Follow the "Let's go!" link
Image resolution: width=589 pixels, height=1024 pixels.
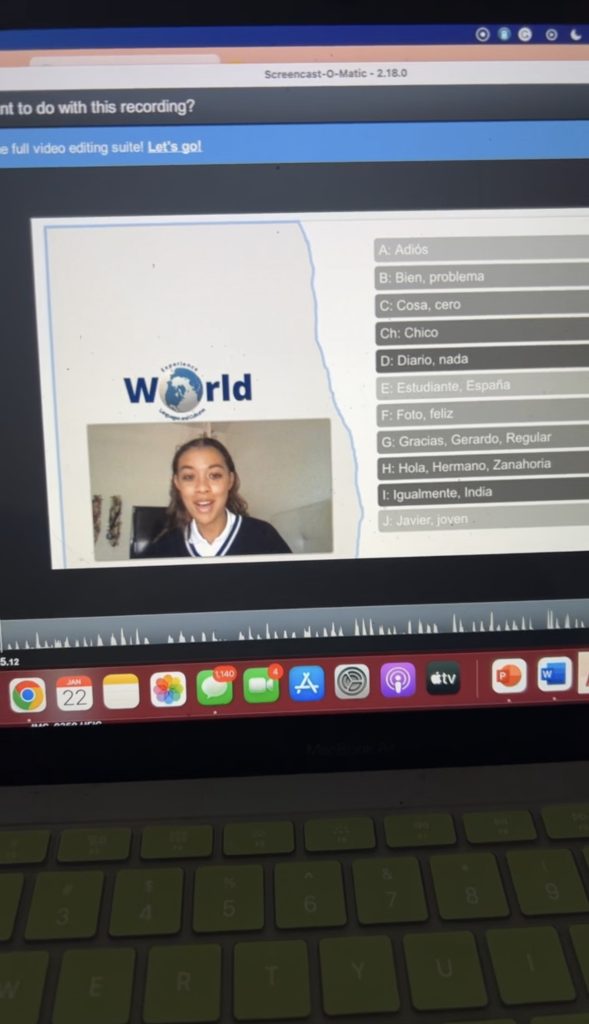coord(174,146)
